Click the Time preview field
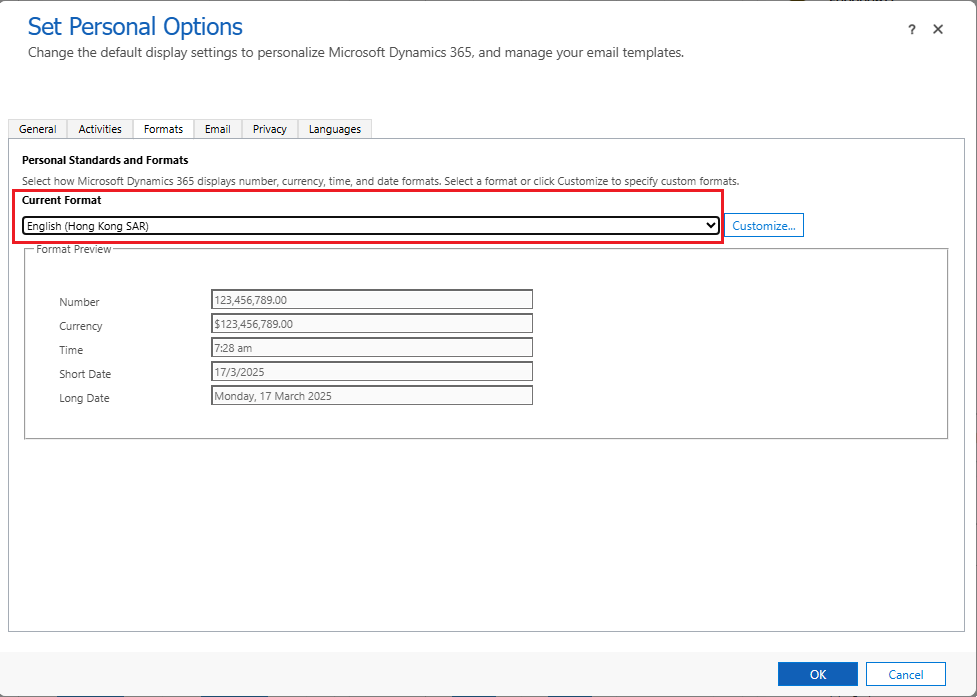The width and height of the screenshot is (977, 697). pos(372,347)
